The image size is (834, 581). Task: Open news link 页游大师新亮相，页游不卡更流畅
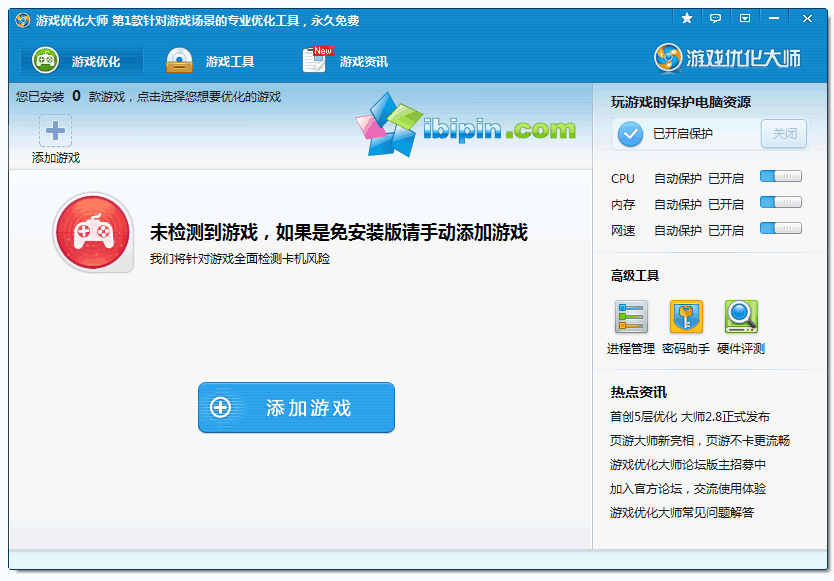699,441
